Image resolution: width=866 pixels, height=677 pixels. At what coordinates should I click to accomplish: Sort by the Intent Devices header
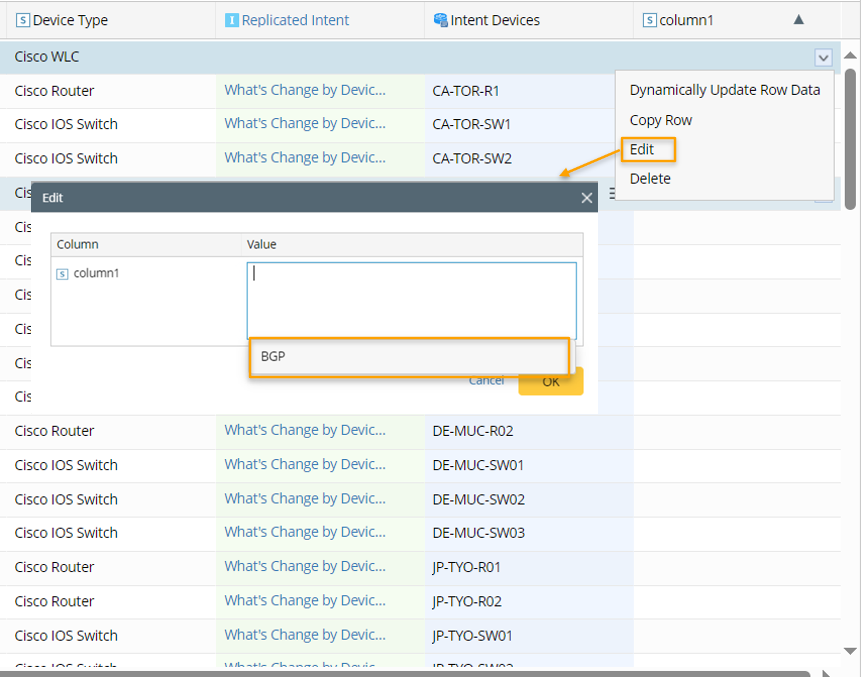pyautogui.click(x=495, y=20)
